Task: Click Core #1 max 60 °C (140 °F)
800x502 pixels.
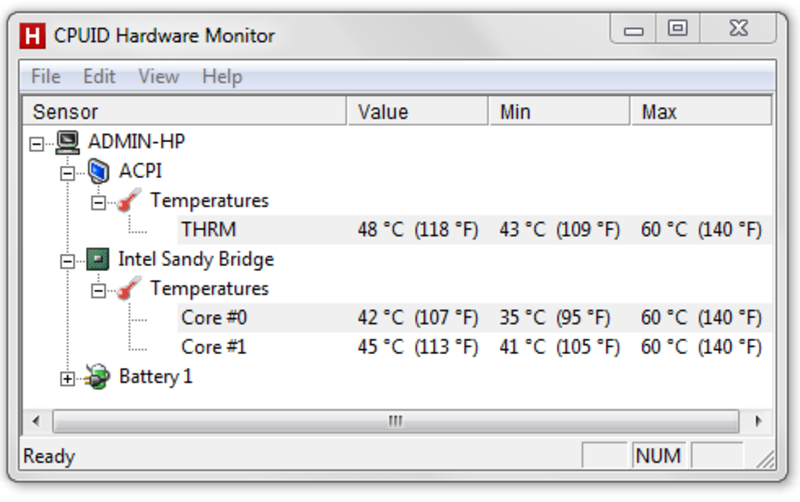Action: click(702, 347)
